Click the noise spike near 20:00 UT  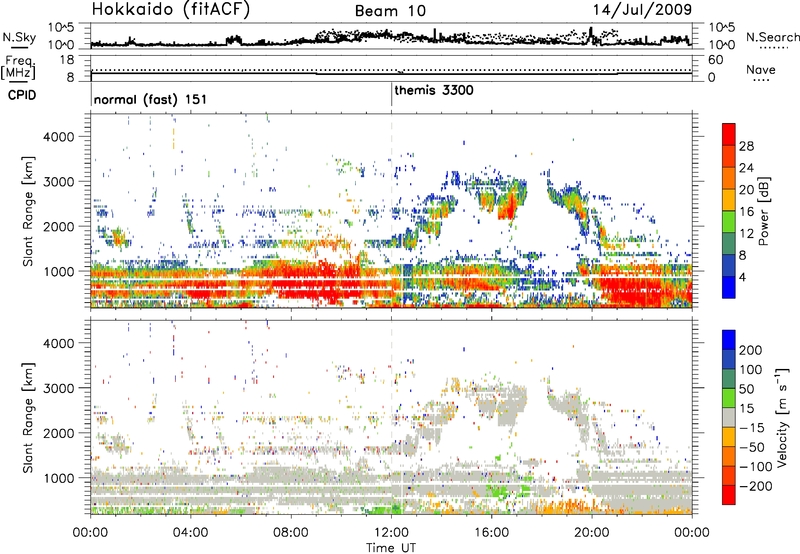pos(591,35)
